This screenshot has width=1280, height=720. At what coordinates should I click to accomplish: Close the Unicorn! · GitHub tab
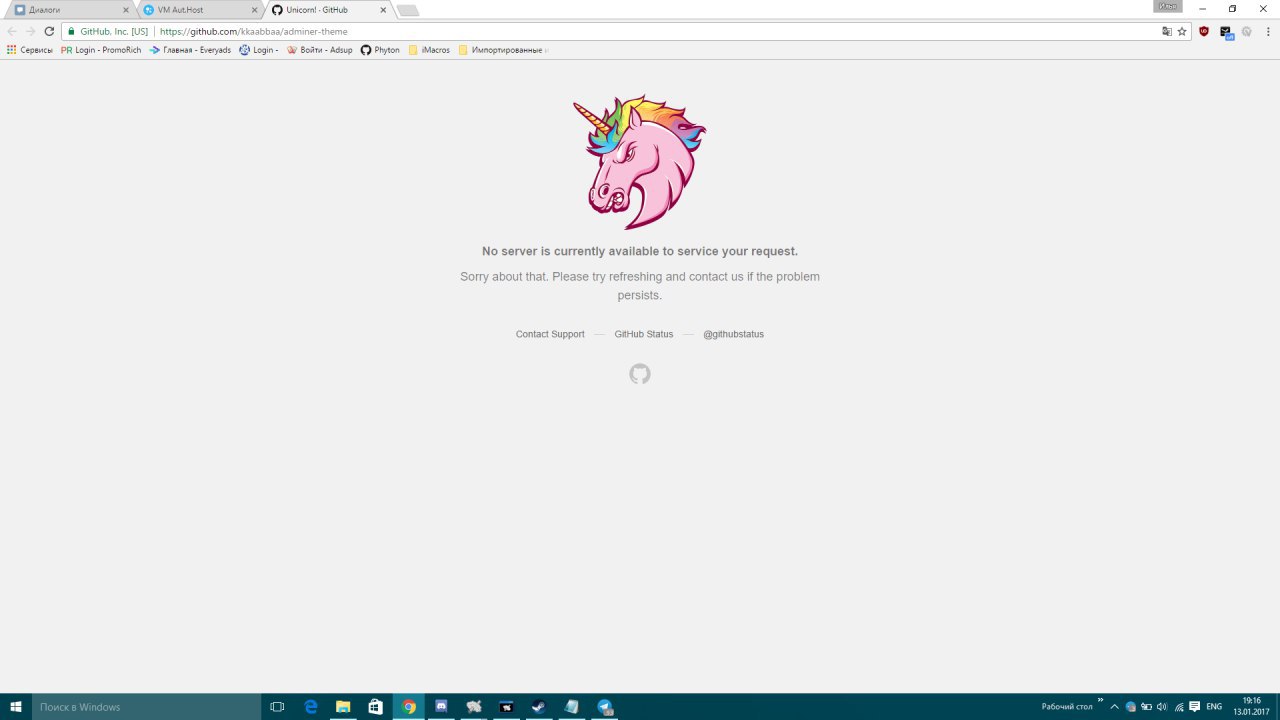coord(383,10)
